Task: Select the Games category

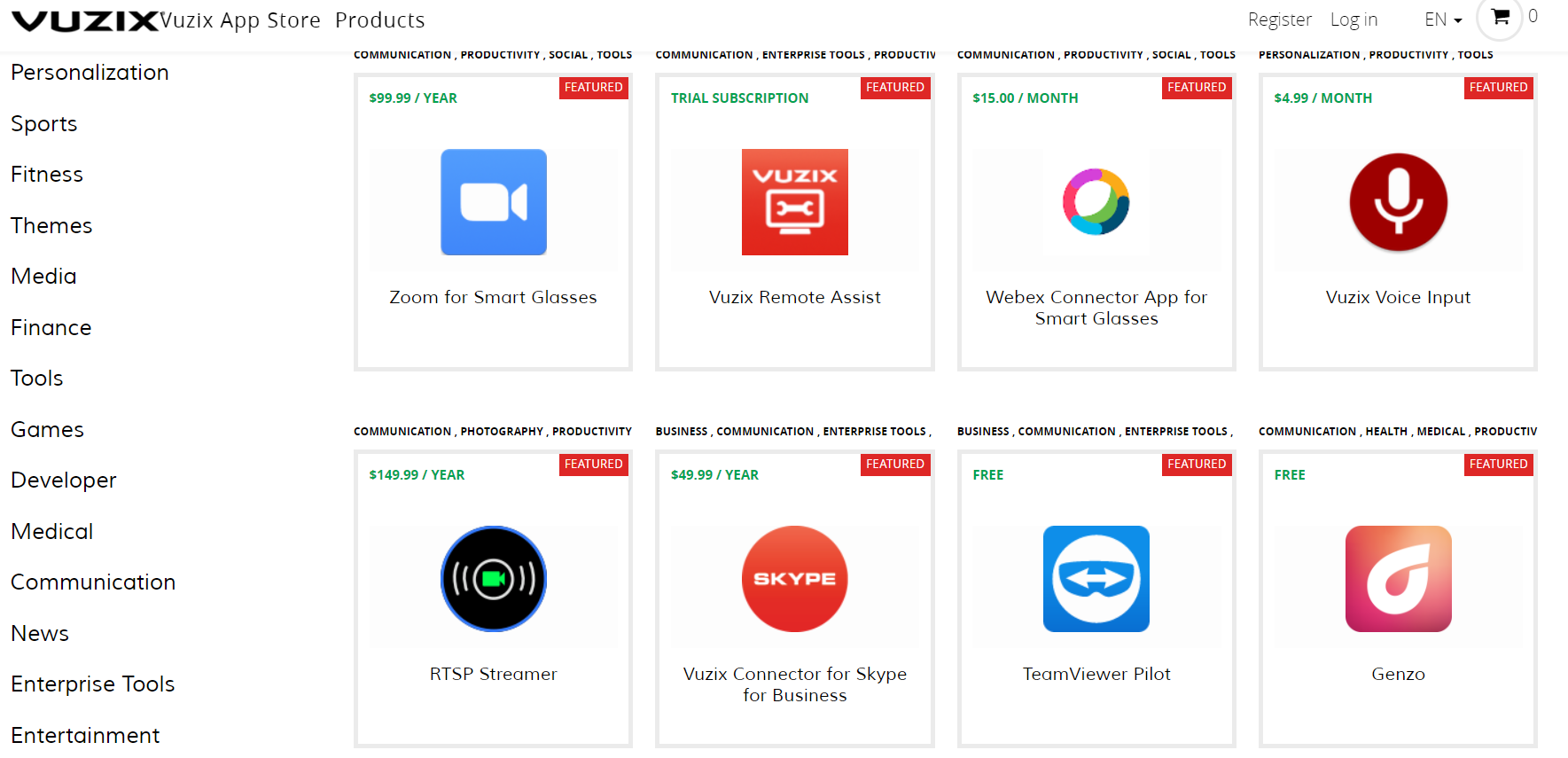Action: point(47,430)
